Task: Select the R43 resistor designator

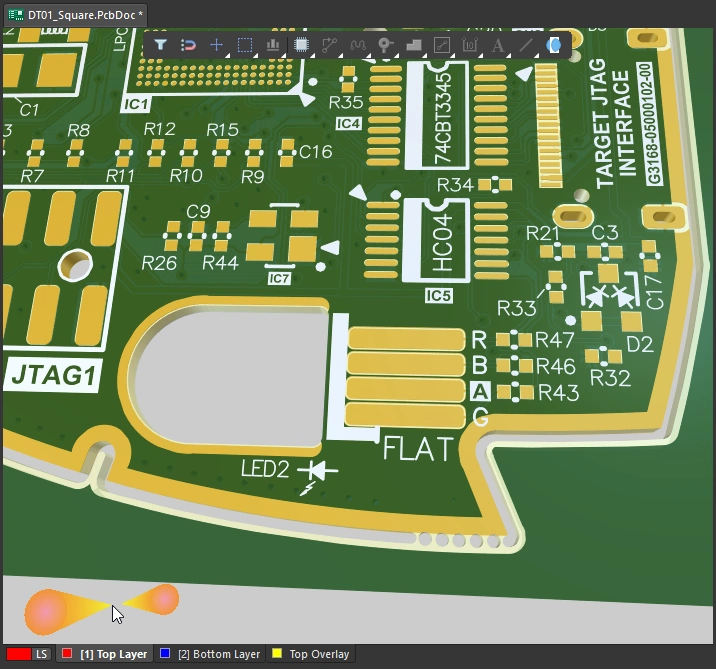Action: (x=559, y=392)
